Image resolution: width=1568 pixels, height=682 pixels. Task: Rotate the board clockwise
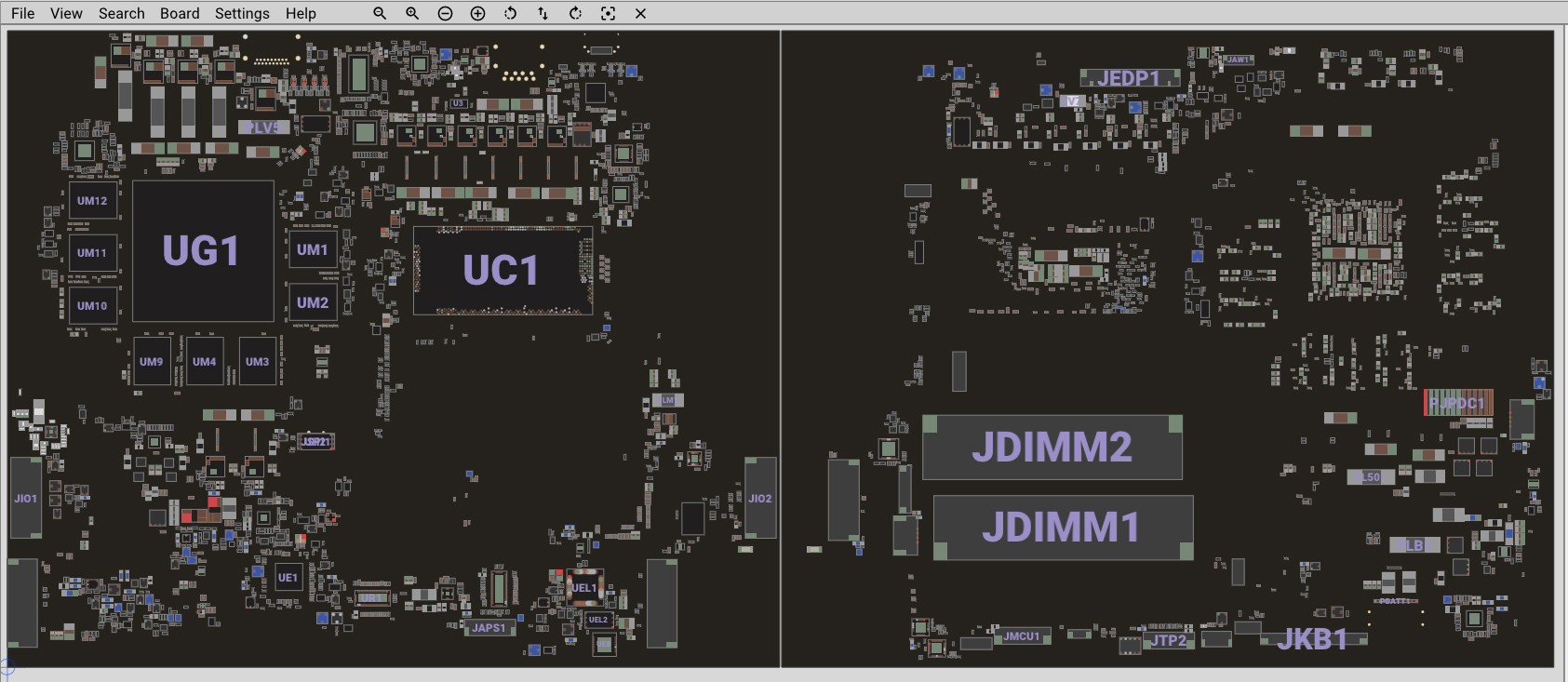tap(575, 13)
